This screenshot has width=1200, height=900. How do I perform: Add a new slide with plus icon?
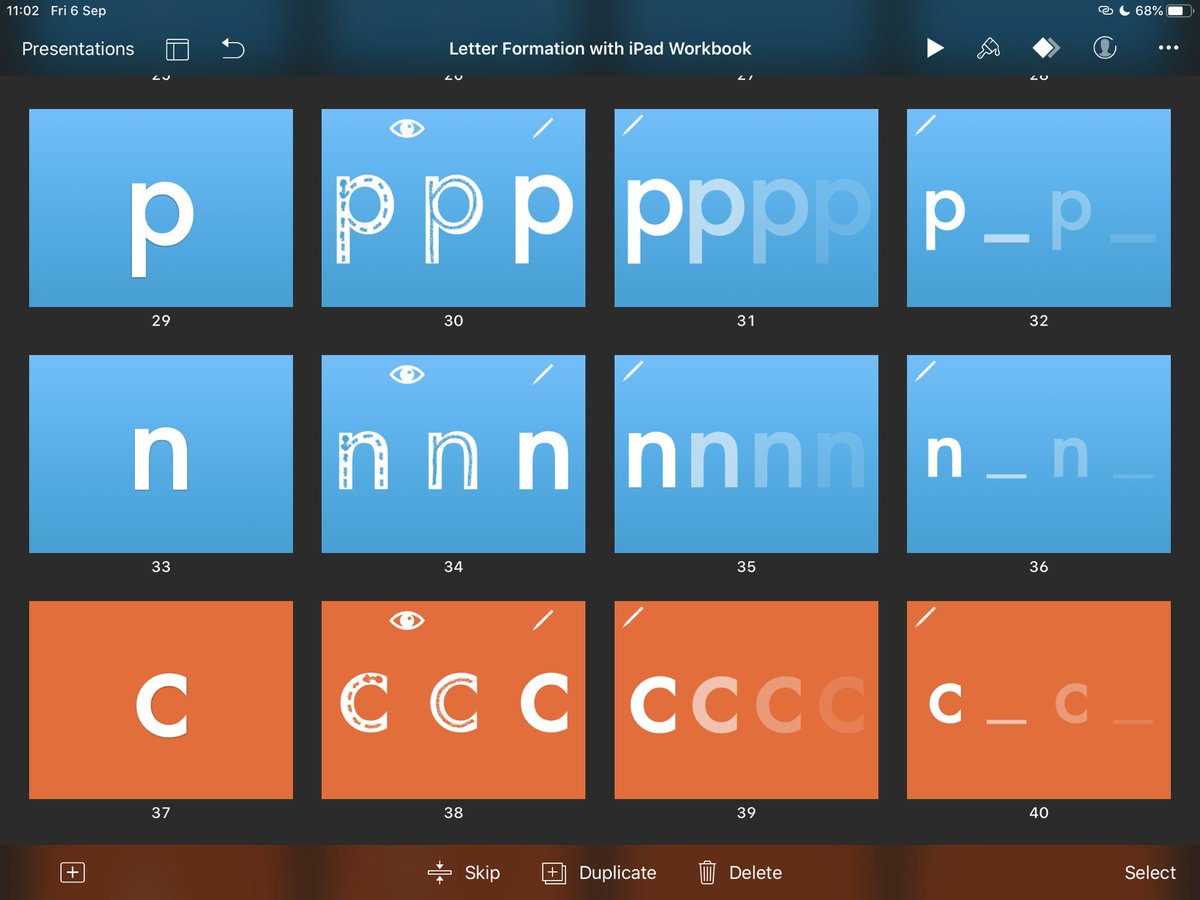point(72,872)
